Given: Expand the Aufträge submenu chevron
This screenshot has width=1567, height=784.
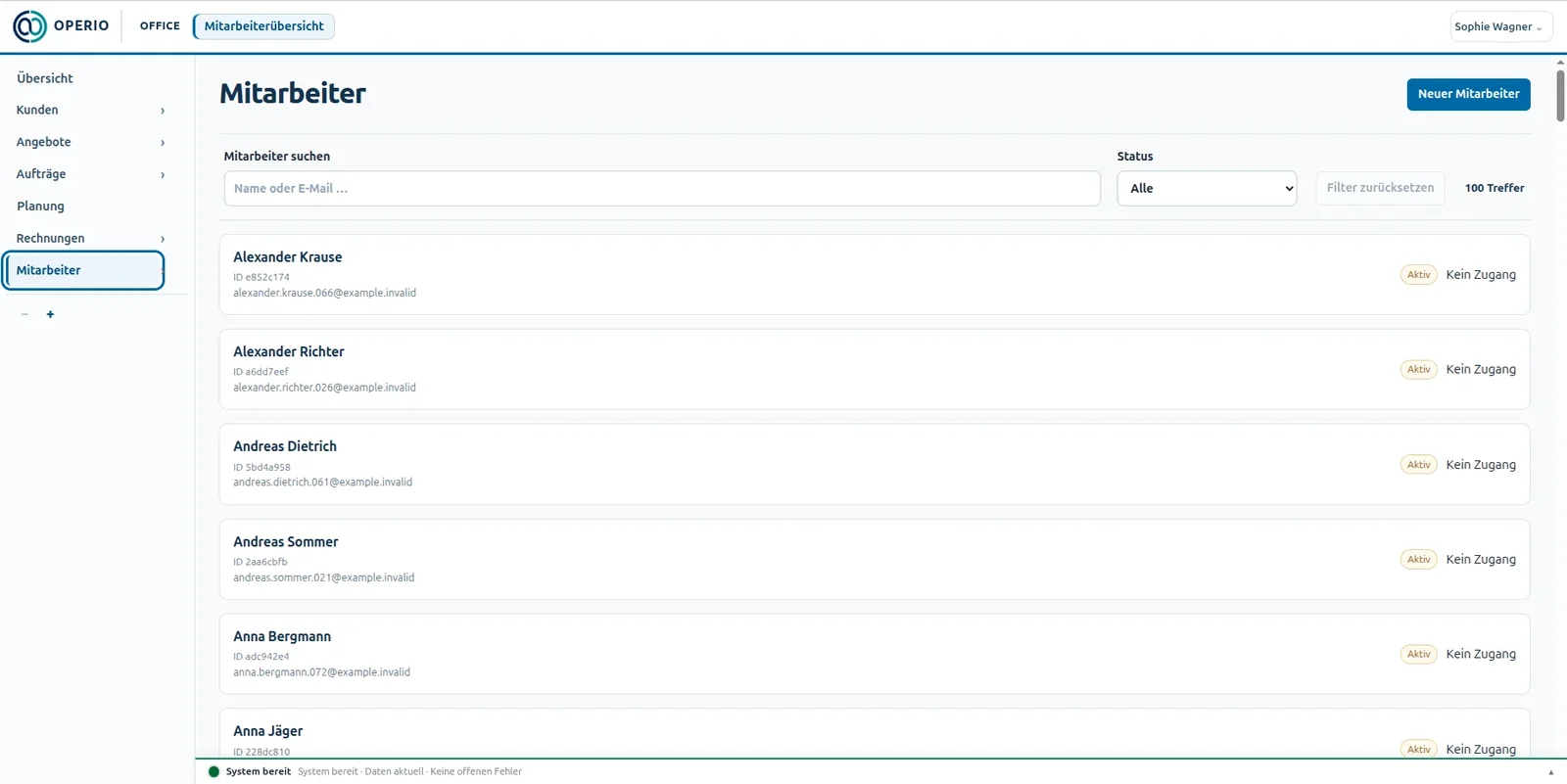Looking at the screenshot, I should 163,175.
